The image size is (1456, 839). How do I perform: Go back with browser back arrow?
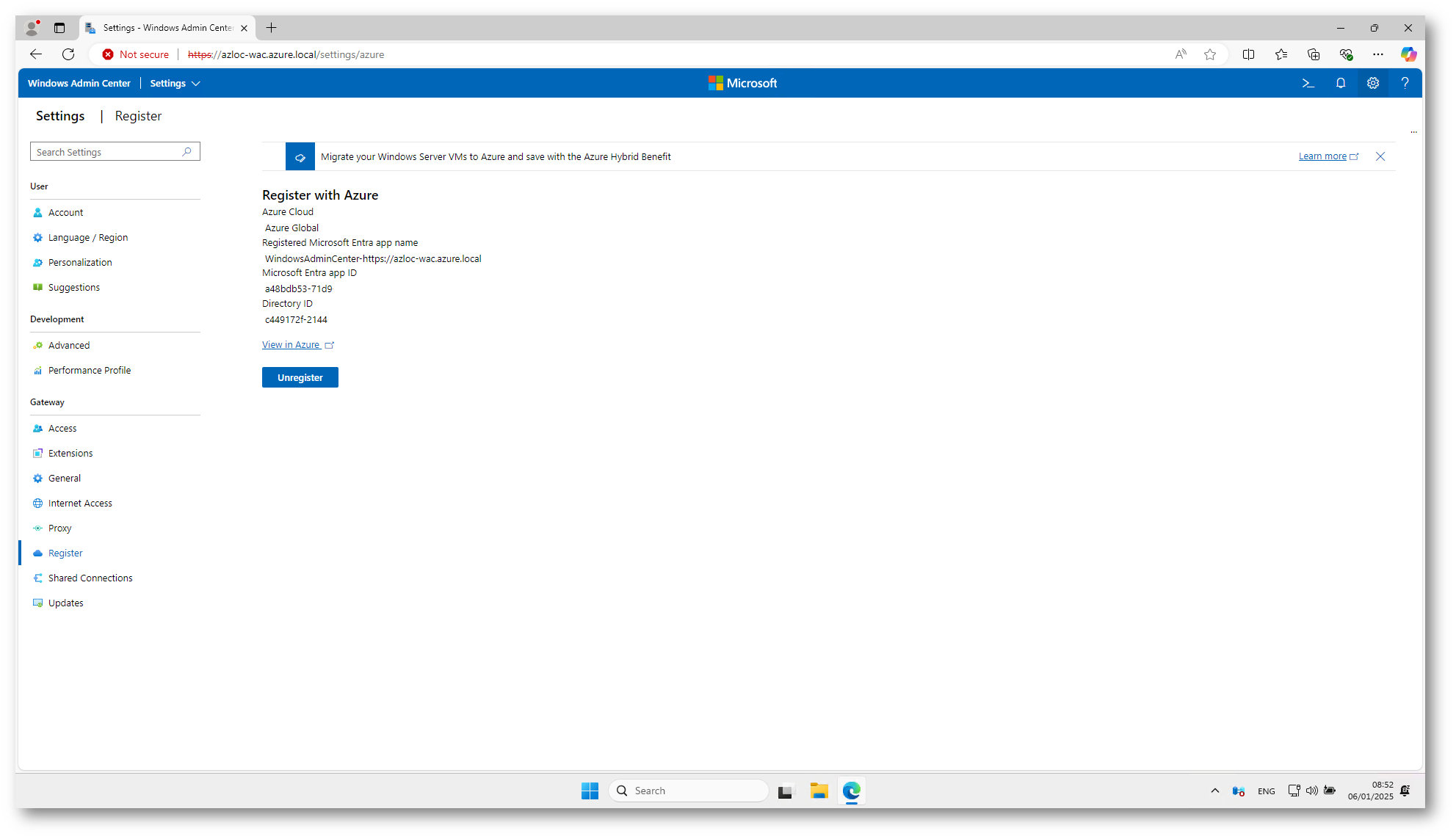(36, 54)
